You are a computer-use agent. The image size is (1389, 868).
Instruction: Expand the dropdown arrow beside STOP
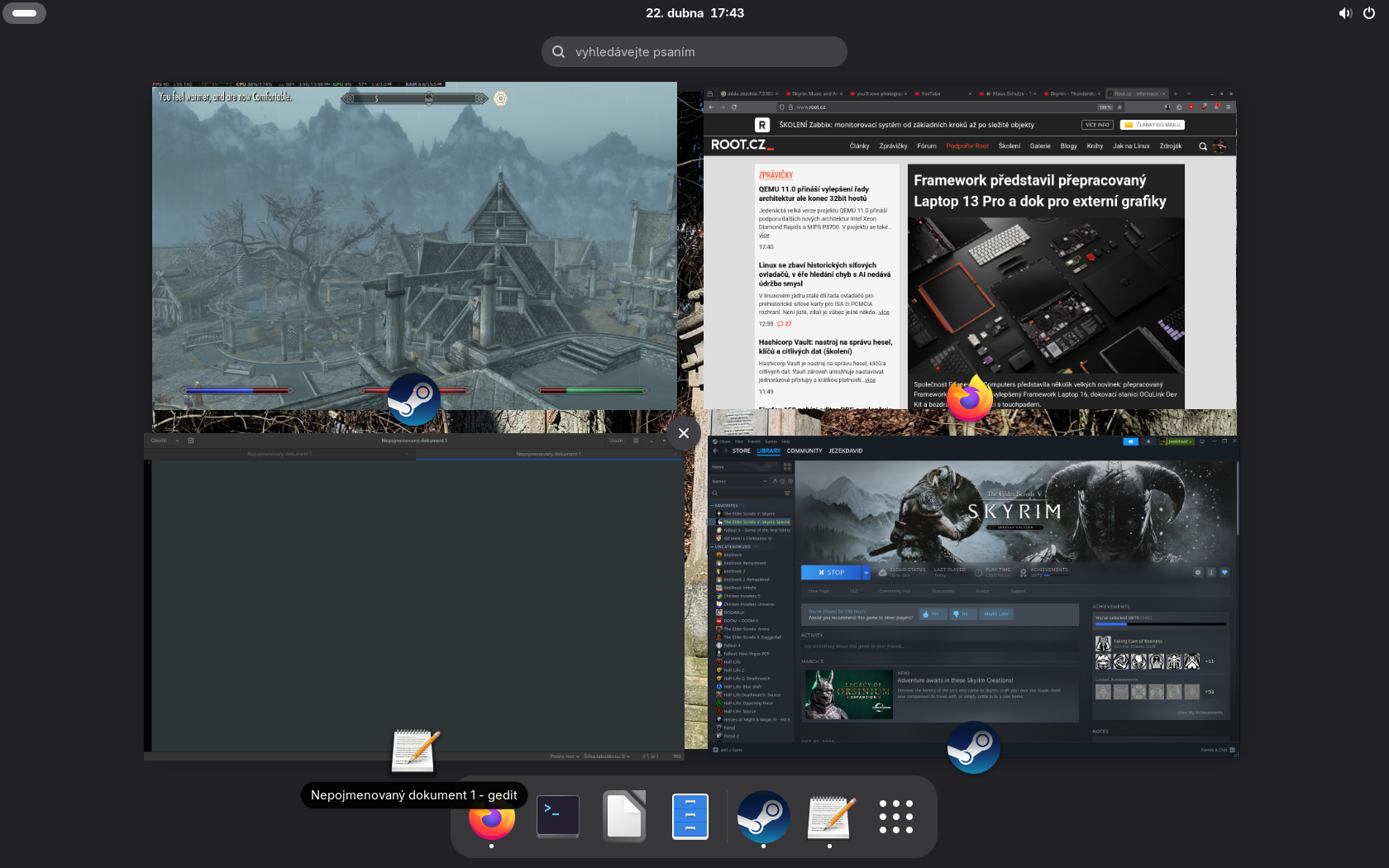click(x=866, y=572)
